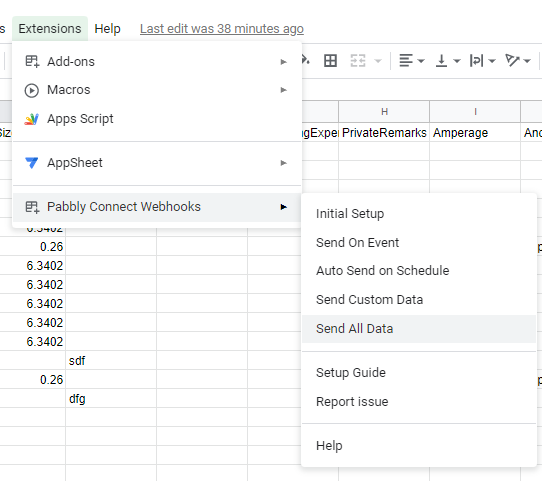
Task: Choose Auto Send on Schedule
Action: pos(419,271)
